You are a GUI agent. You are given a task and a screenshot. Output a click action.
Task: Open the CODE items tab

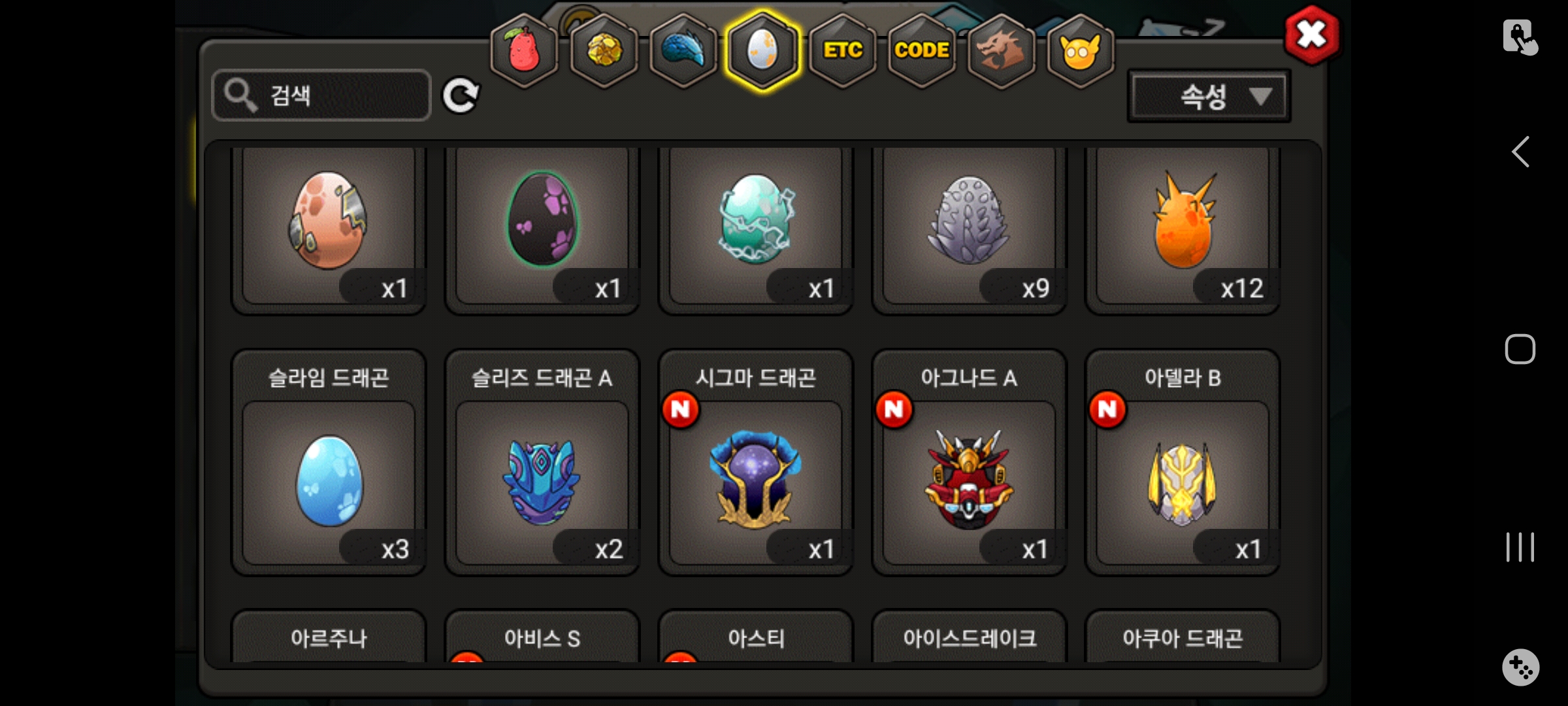point(922,50)
